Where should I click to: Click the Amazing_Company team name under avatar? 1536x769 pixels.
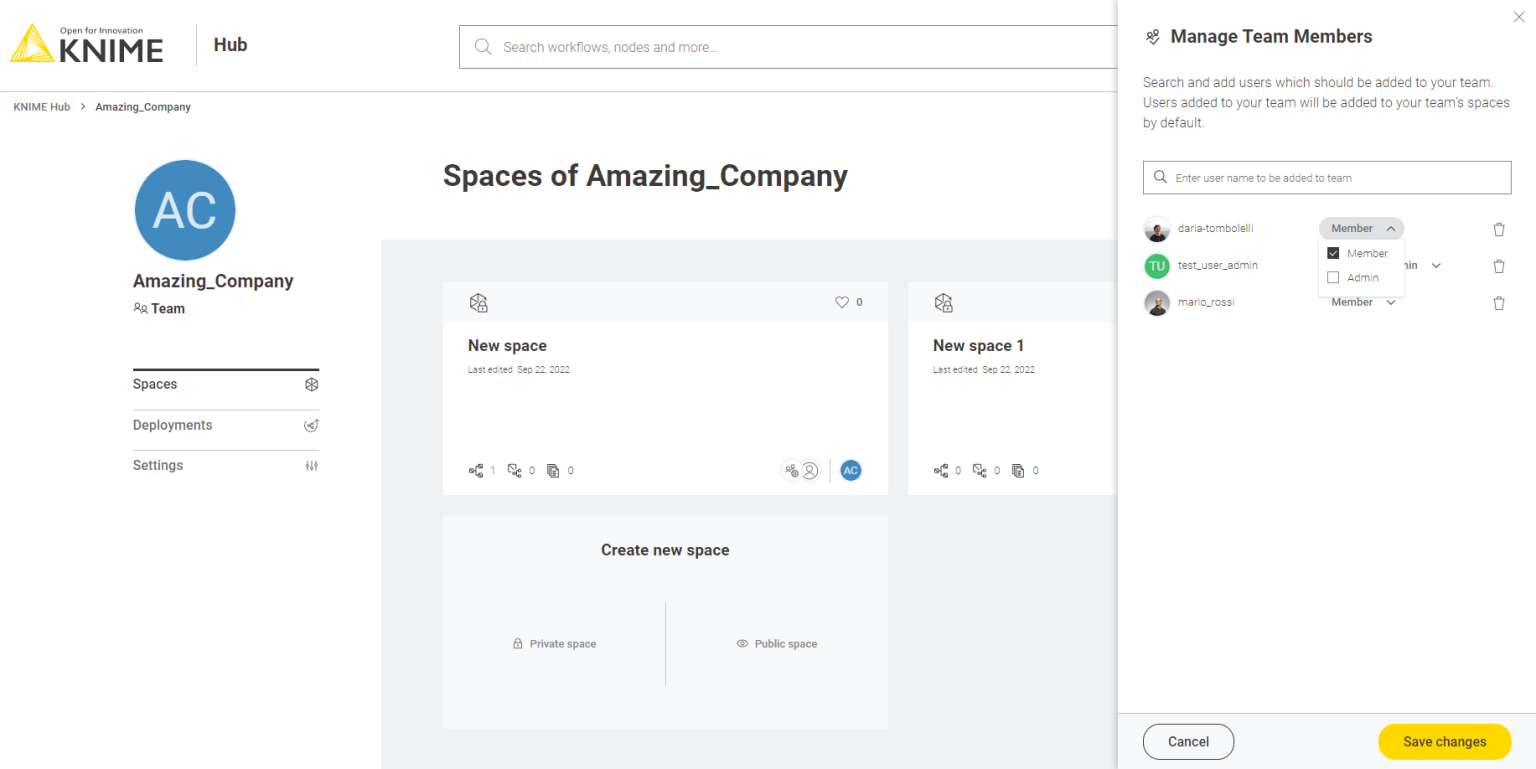[x=213, y=281]
